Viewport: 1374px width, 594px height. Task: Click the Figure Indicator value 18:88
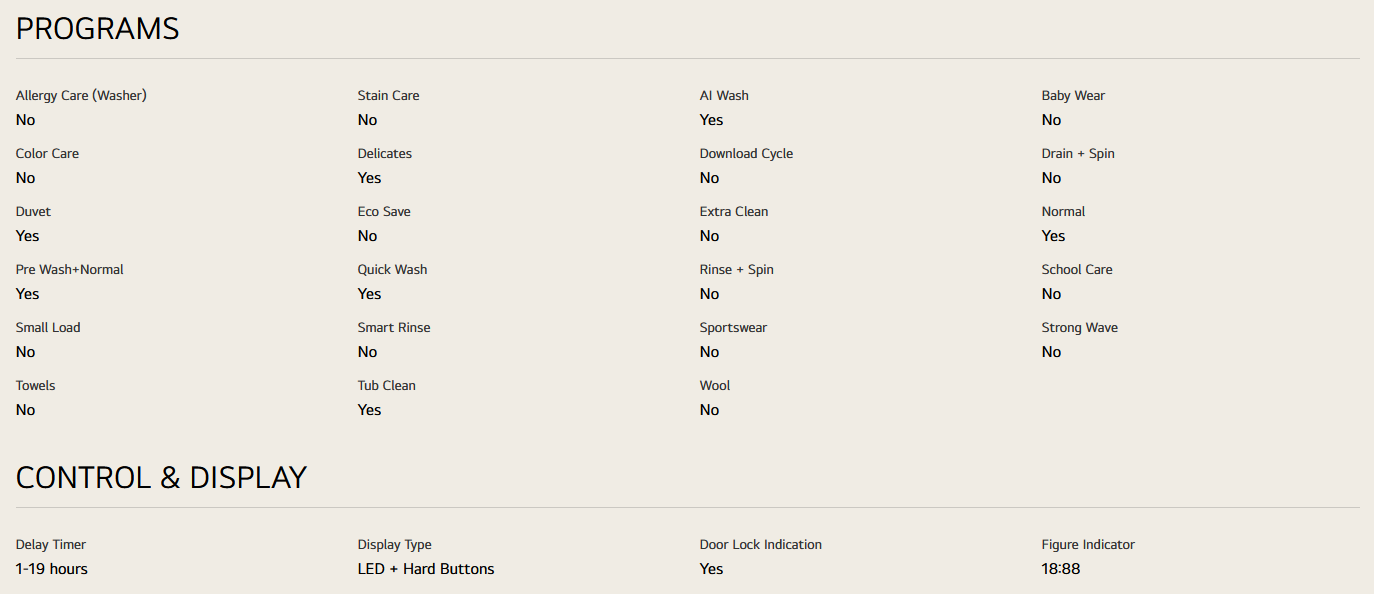pyautogui.click(x=1061, y=569)
